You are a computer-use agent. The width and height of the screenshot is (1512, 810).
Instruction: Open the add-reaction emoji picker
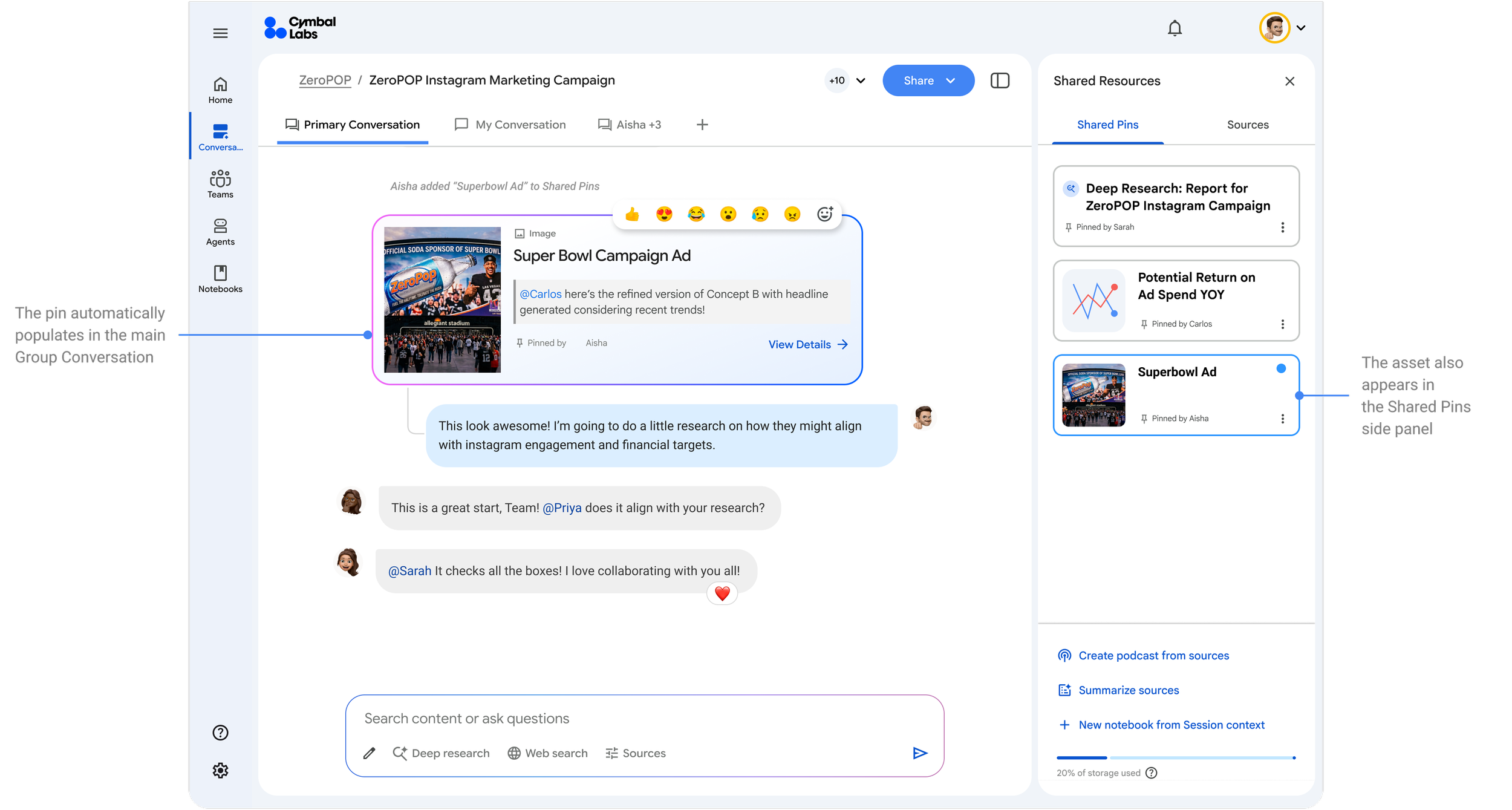tap(825, 214)
